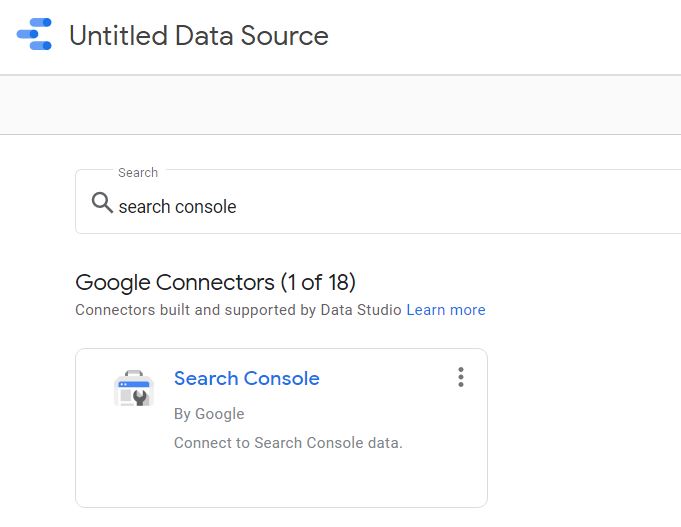Place cursor in the 'search console' query text
The width and height of the screenshot is (681, 527).
pos(177,207)
